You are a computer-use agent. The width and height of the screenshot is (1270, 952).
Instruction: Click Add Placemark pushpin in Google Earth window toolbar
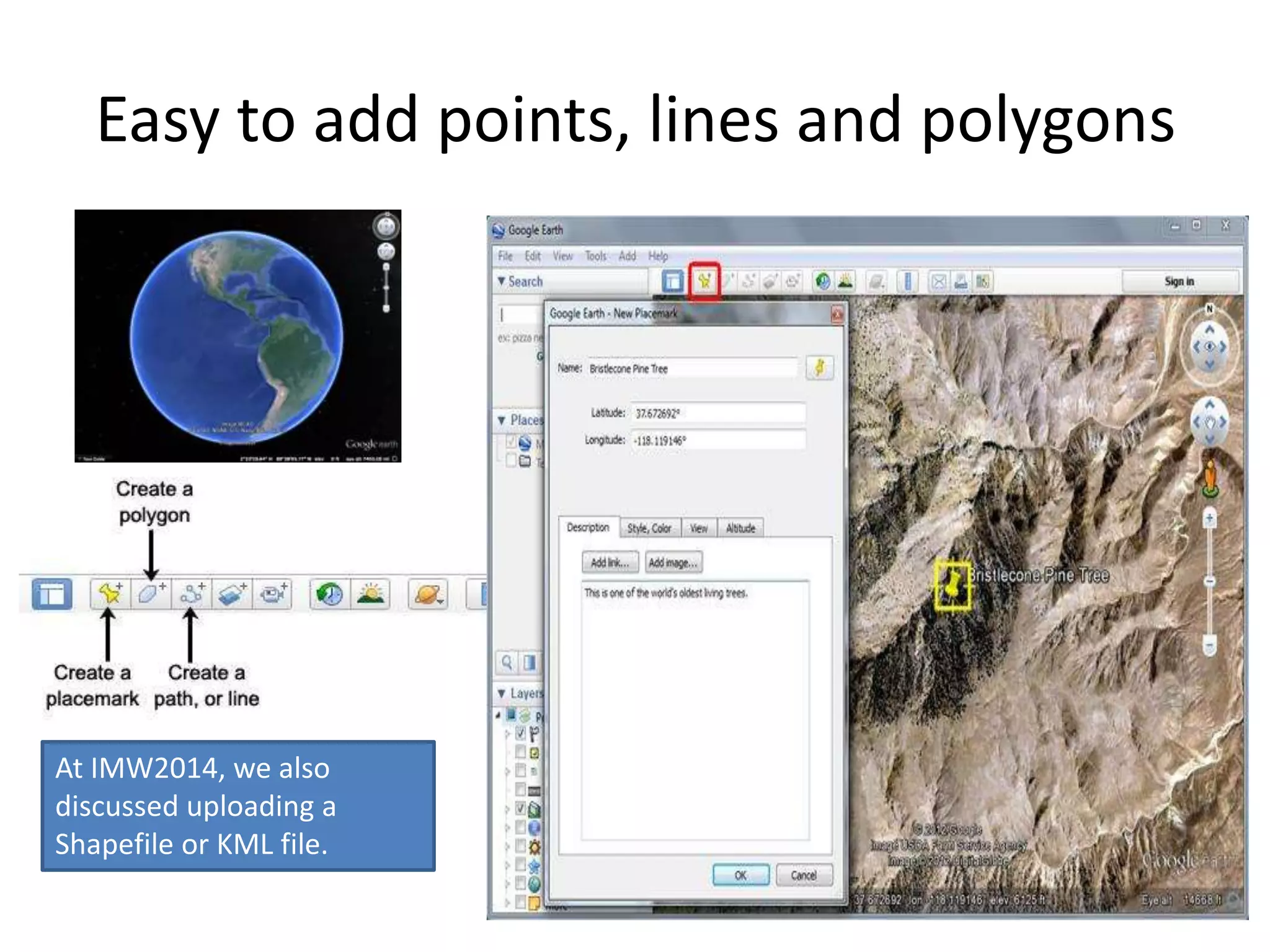pos(704,282)
